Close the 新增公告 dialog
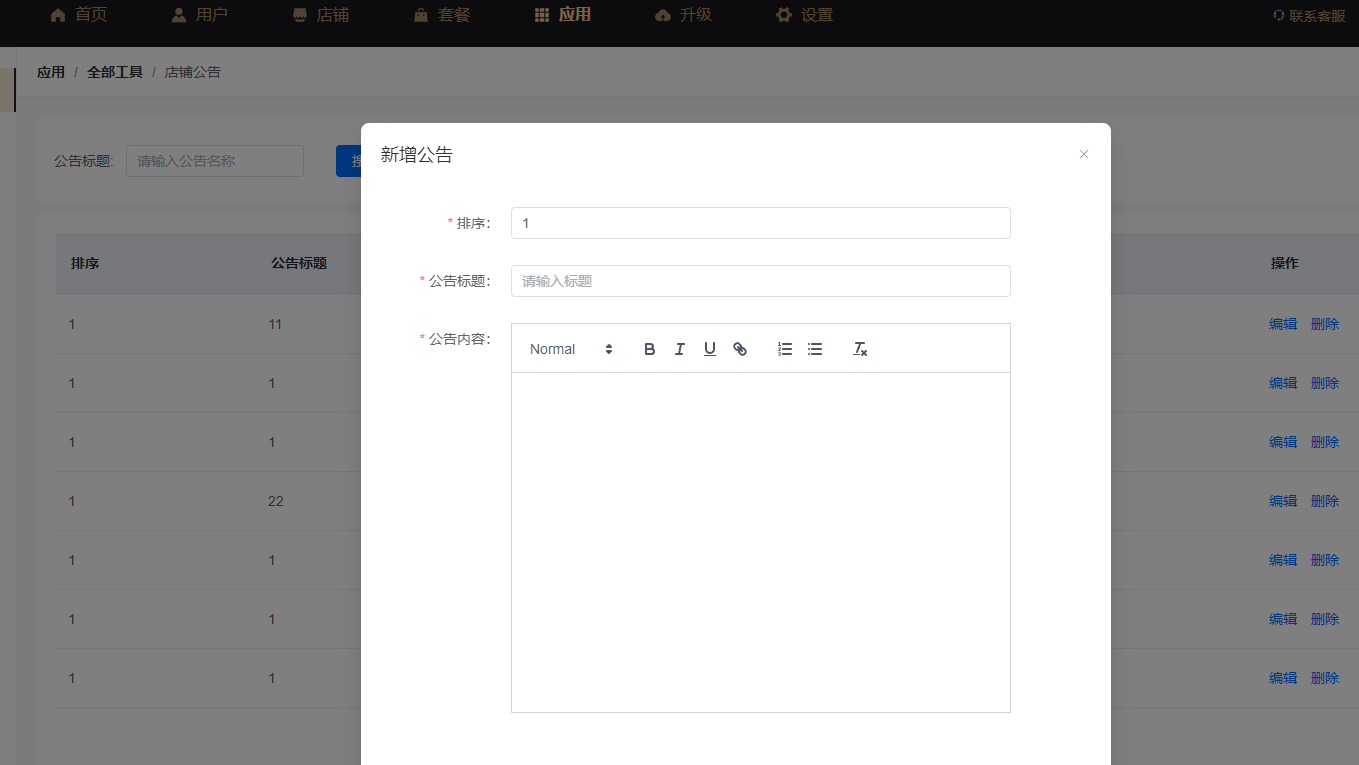The height and width of the screenshot is (765, 1359). [x=1083, y=154]
